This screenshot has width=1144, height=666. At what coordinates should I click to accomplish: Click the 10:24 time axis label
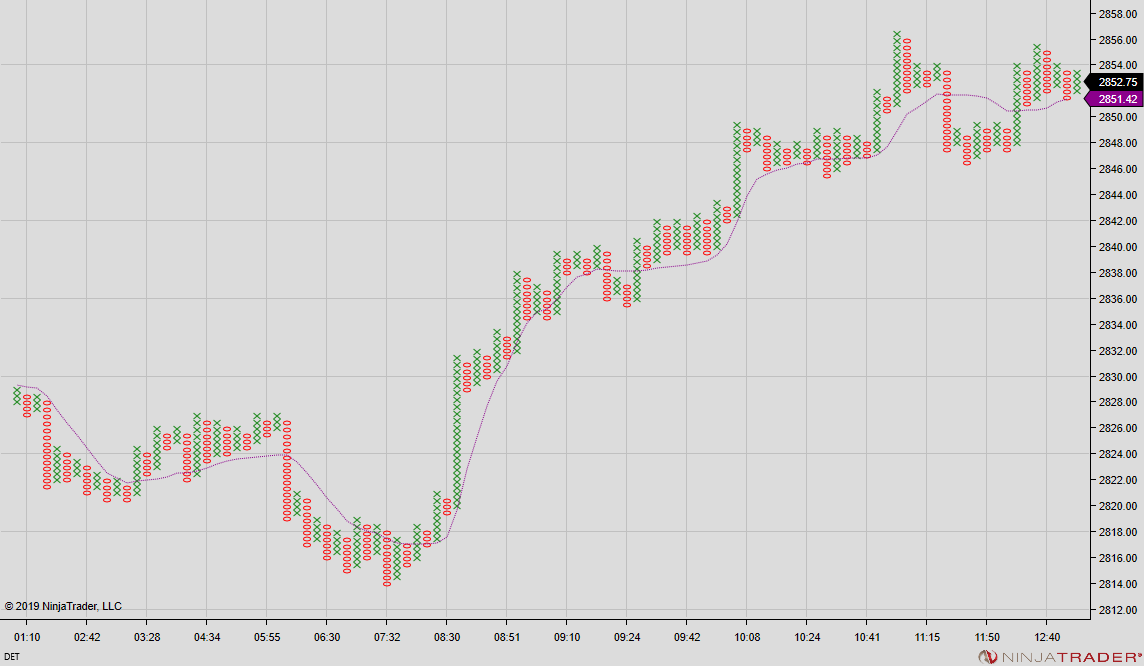click(807, 638)
